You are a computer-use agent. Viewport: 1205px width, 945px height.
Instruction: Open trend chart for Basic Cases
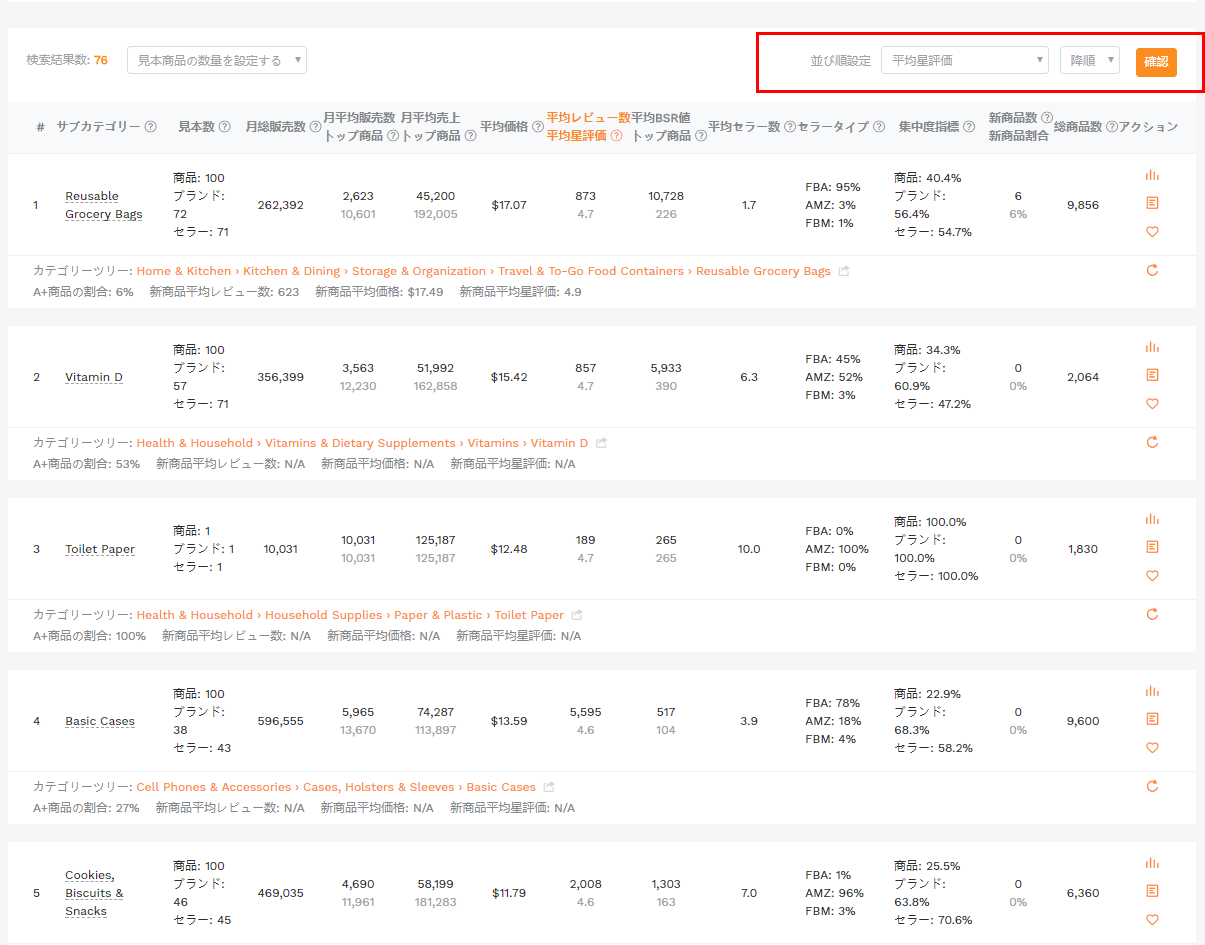[1152, 691]
